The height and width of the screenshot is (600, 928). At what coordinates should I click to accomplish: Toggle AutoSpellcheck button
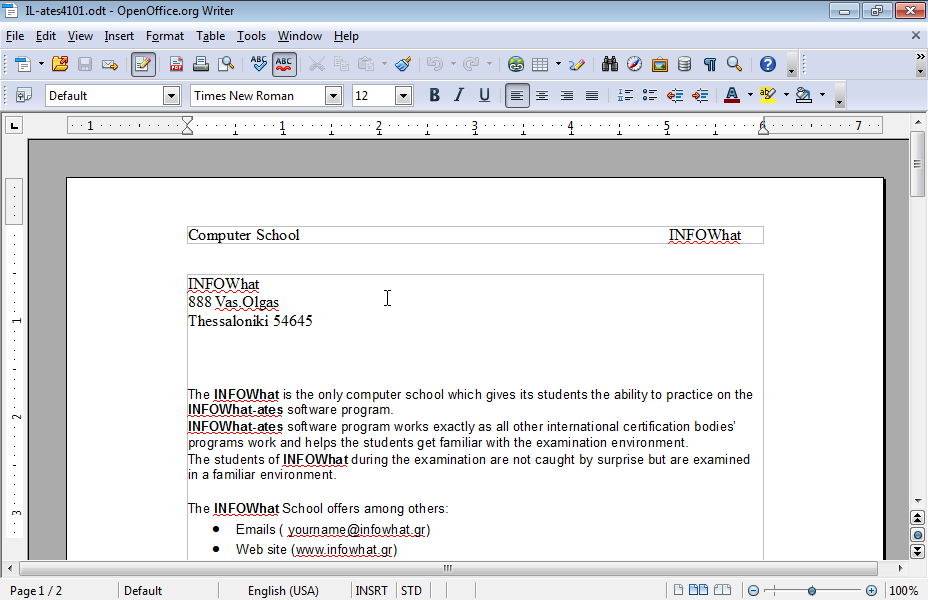pos(284,64)
